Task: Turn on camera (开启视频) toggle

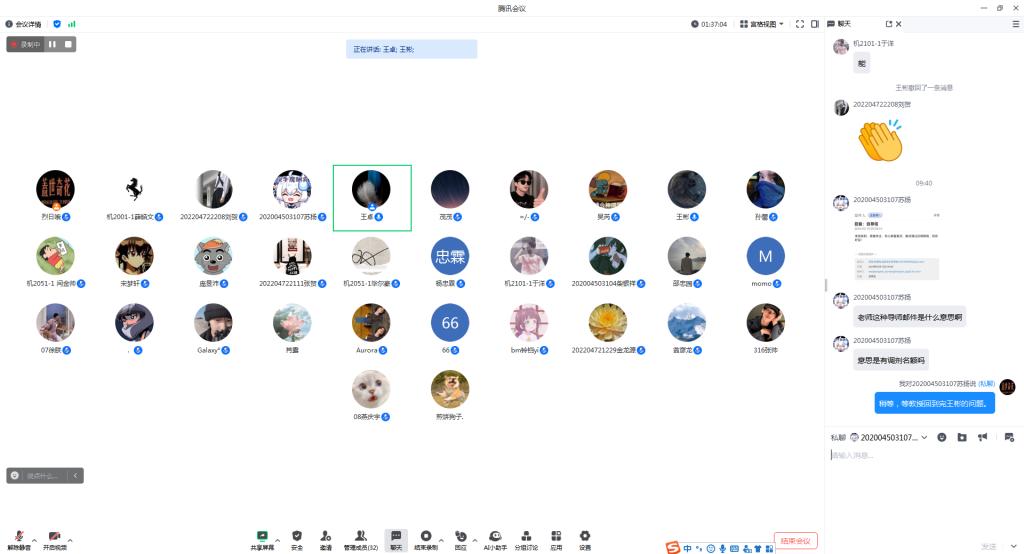Action: click(x=54, y=538)
